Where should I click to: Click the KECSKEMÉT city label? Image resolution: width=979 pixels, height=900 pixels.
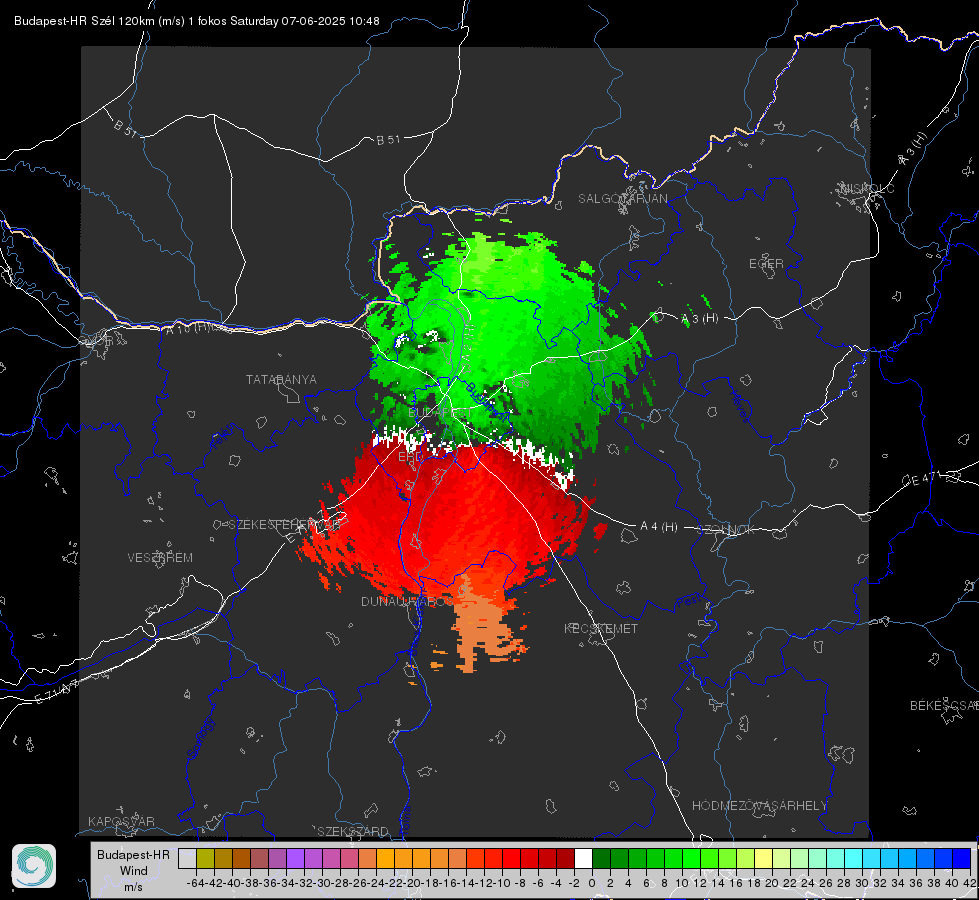[x=601, y=628]
